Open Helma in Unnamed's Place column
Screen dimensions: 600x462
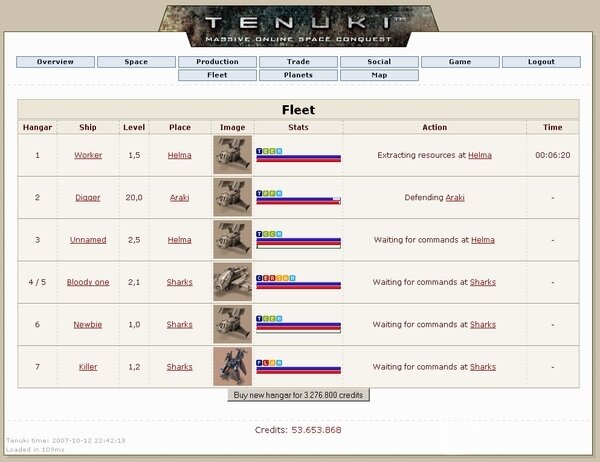point(179,240)
